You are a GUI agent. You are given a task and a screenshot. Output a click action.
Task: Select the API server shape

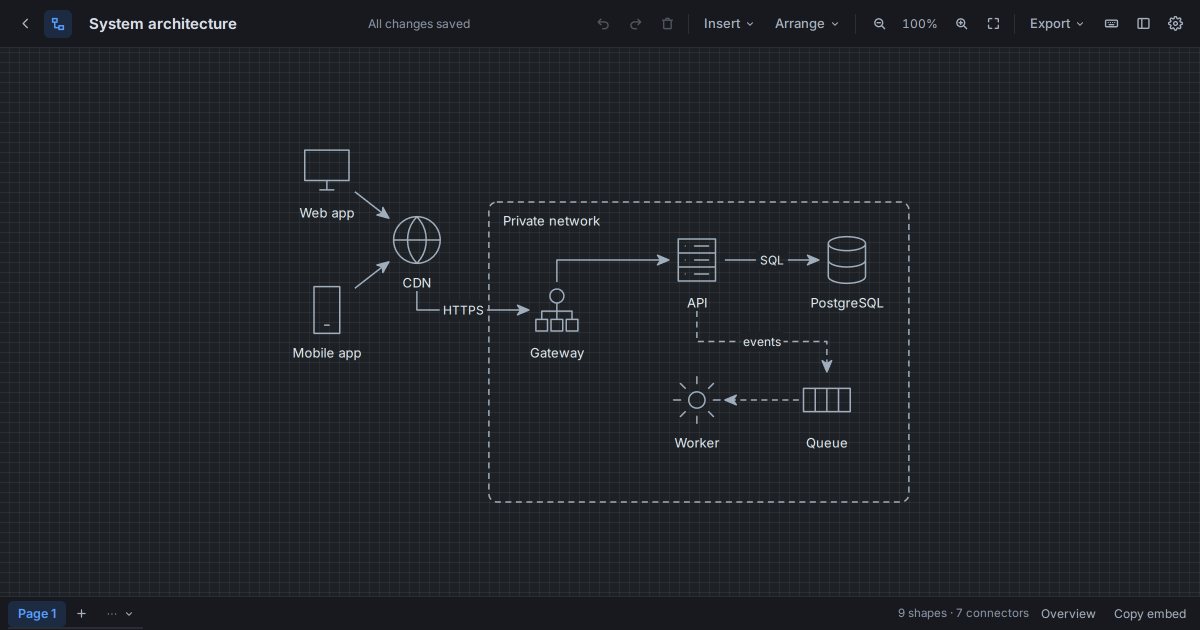tap(697, 260)
